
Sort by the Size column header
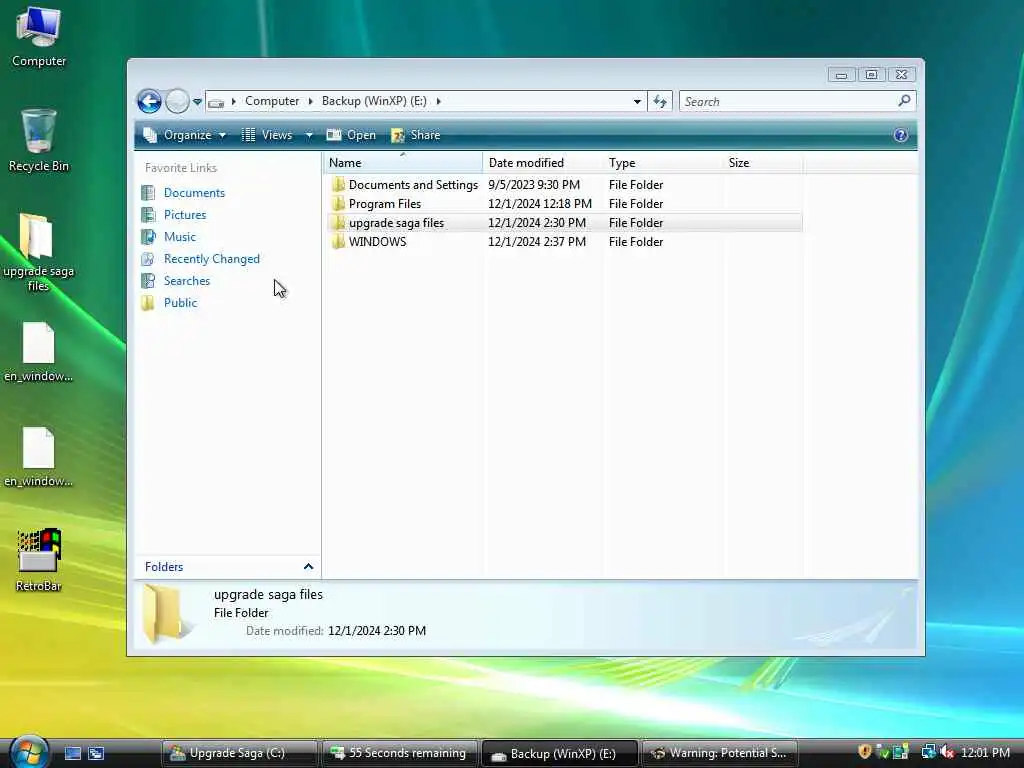pyautogui.click(x=763, y=163)
